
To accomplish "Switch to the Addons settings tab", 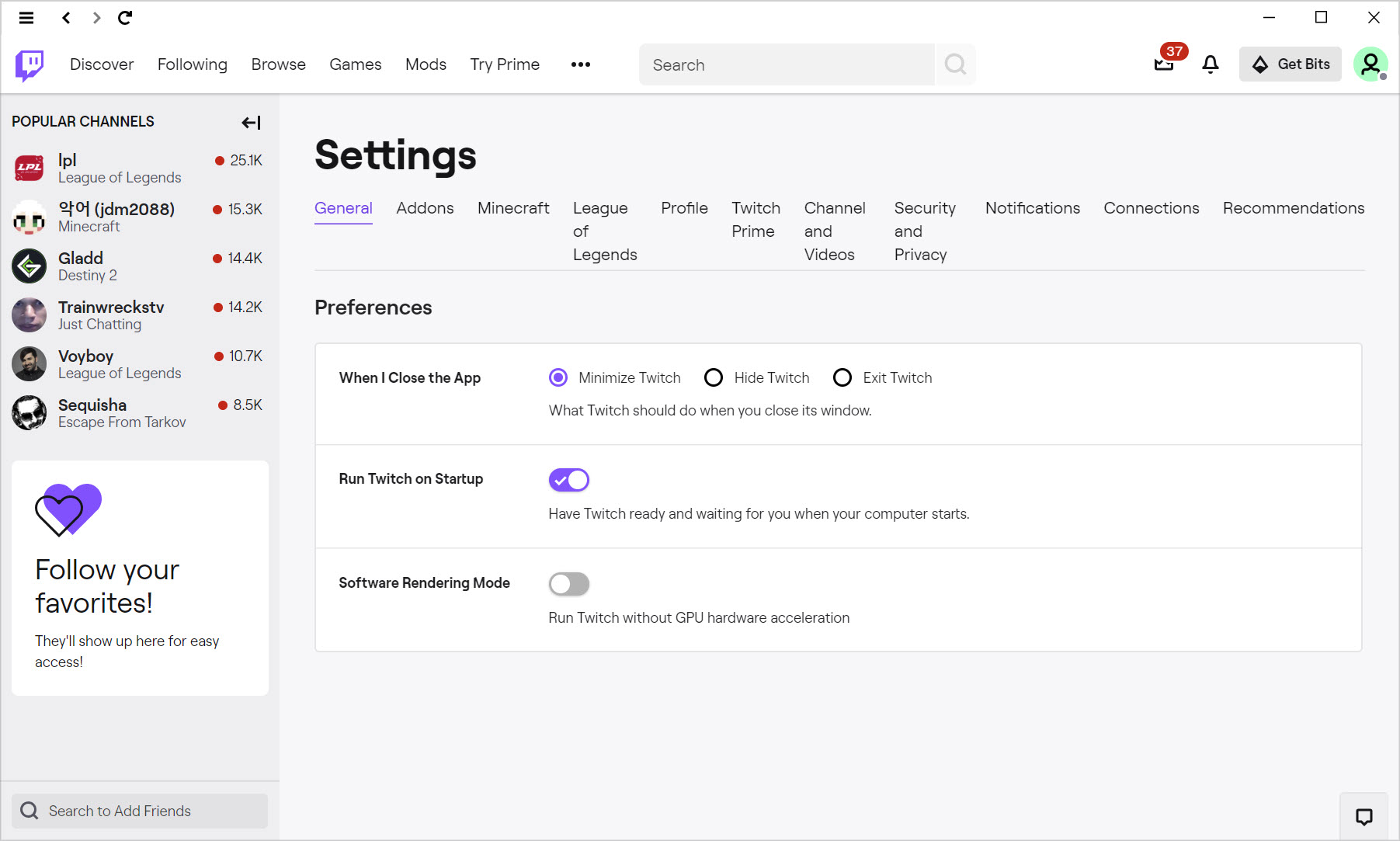I will point(425,208).
